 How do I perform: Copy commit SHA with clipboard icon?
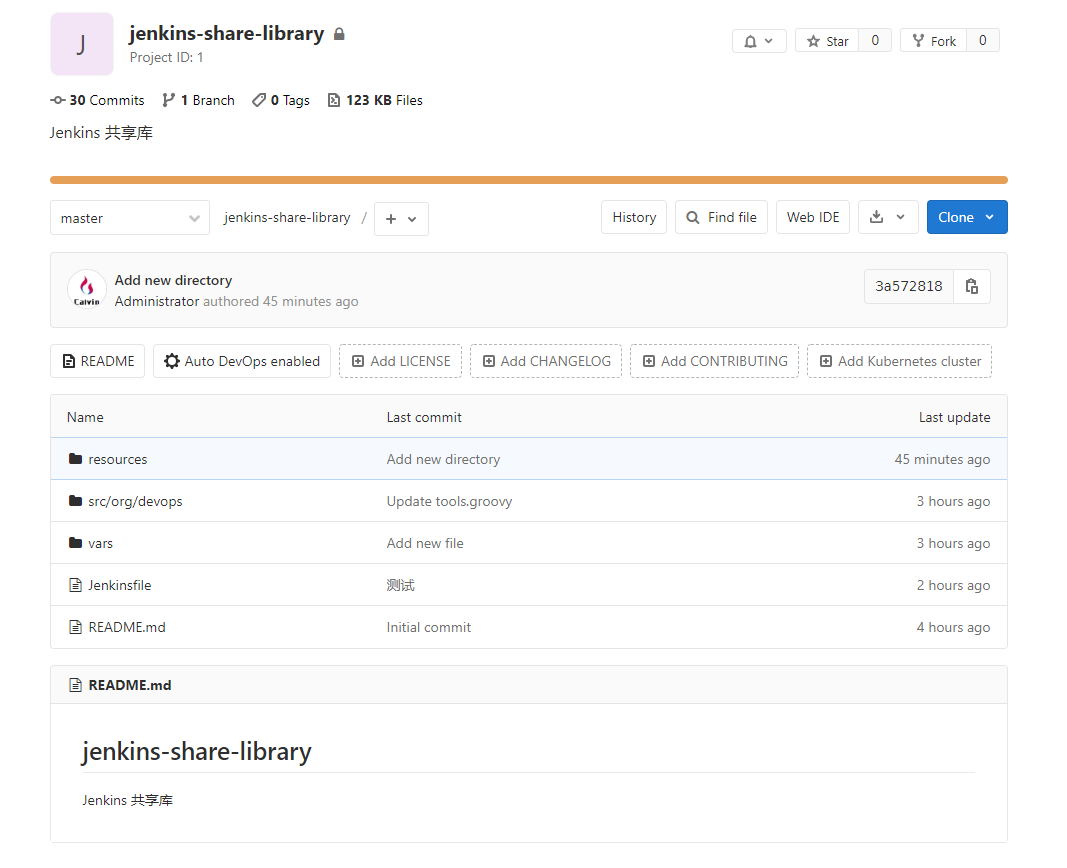click(972, 286)
